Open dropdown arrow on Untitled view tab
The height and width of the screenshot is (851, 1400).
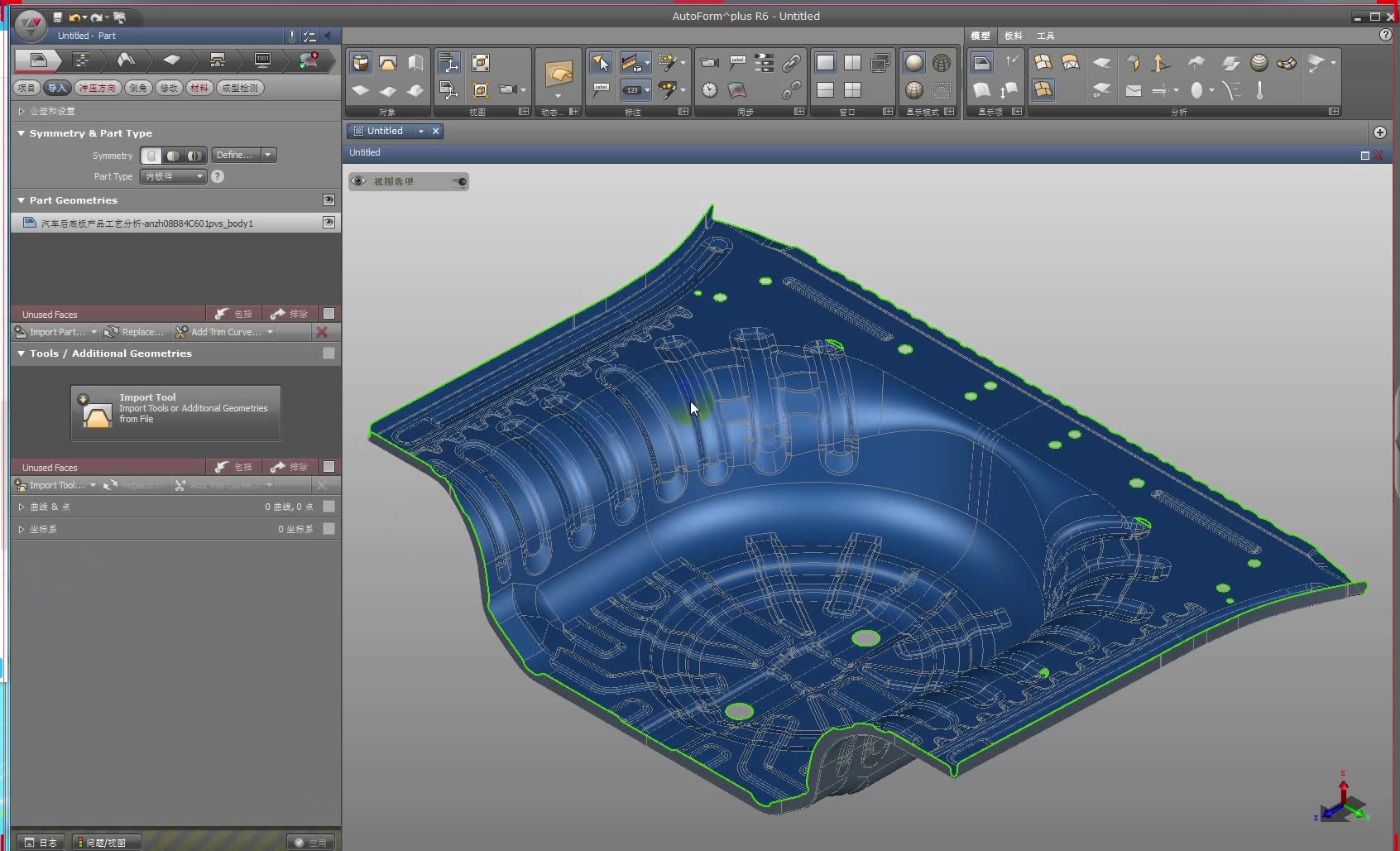coord(421,131)
